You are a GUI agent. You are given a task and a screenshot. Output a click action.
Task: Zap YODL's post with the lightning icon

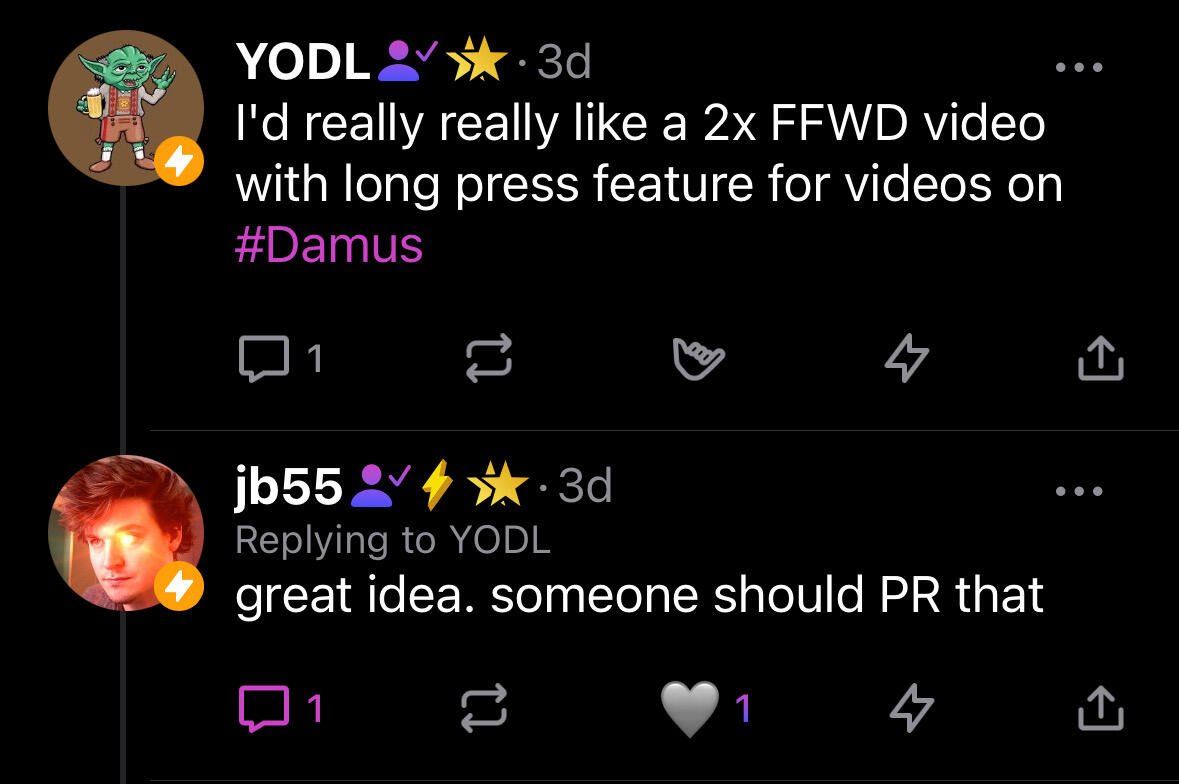[x=906, y=358]
